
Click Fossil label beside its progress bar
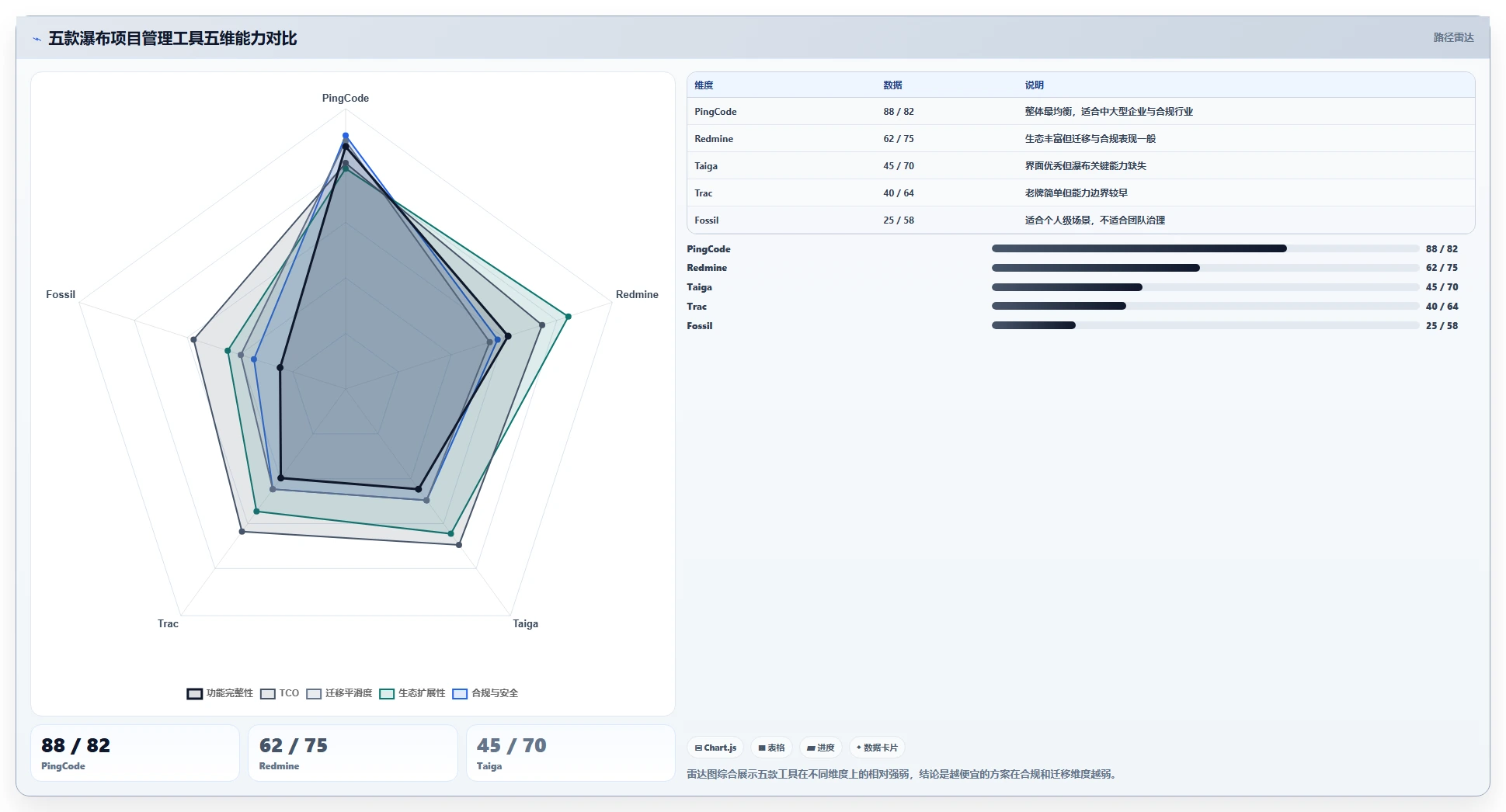[699, 326]
